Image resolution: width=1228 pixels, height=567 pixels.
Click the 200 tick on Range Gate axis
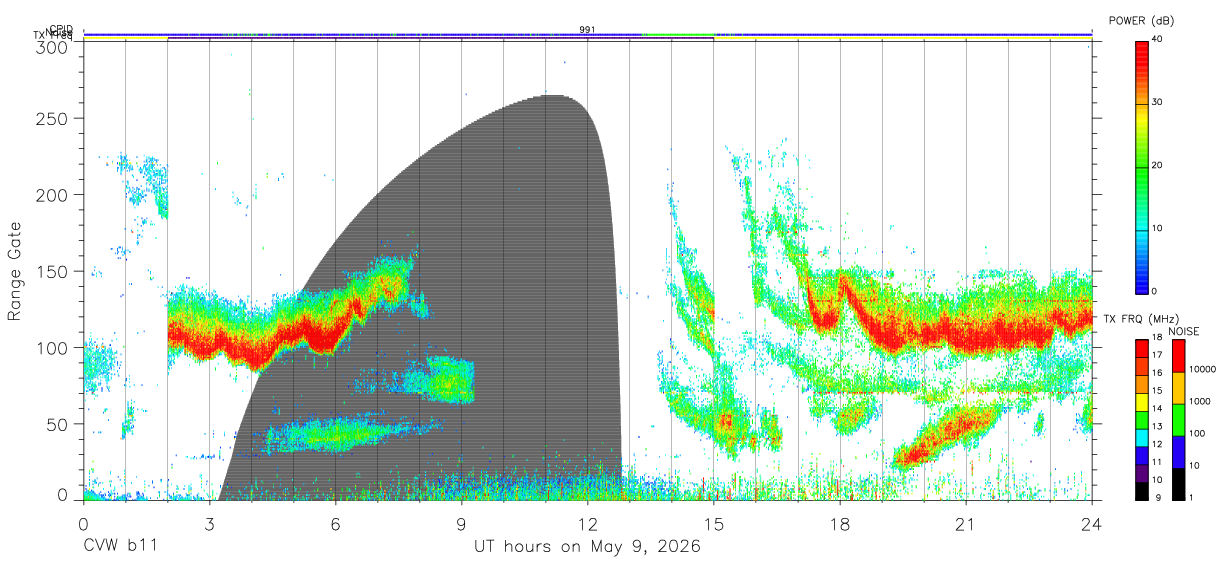(x=50, y=195)
